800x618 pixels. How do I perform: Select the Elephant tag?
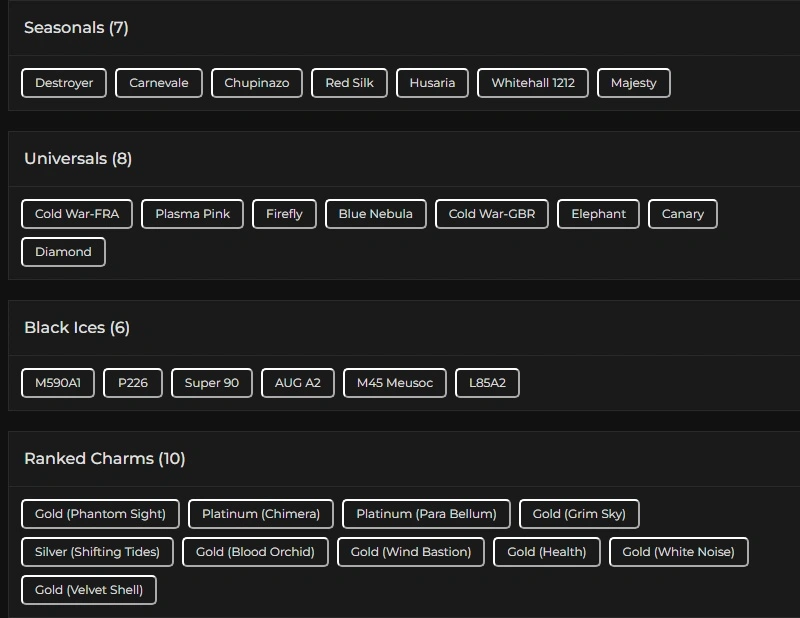click(x=599, y=214)
